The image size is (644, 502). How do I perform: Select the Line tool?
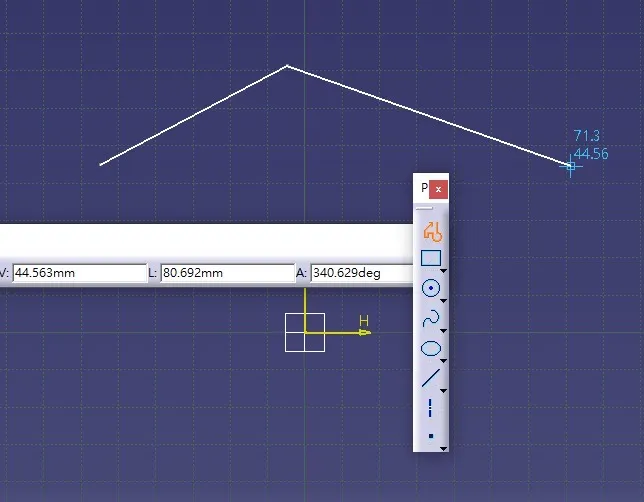pyautogui.click(x=430, y=378)
